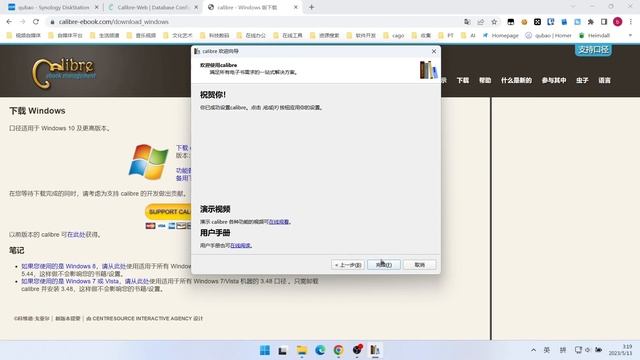Click the volume icon in system tray
640x360 pixels.
(588, 350)
